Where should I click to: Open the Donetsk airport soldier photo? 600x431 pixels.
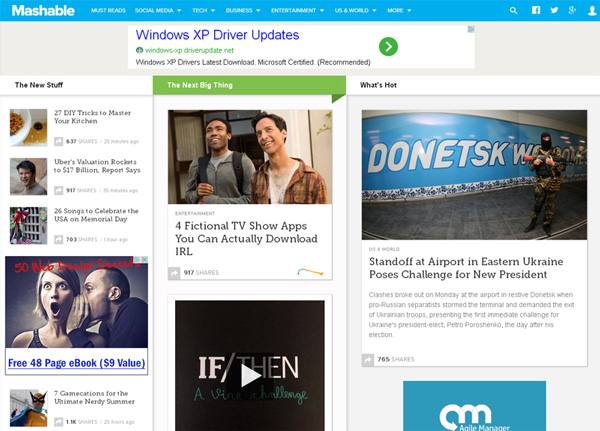pyautogui.click(x=474, y=175)
